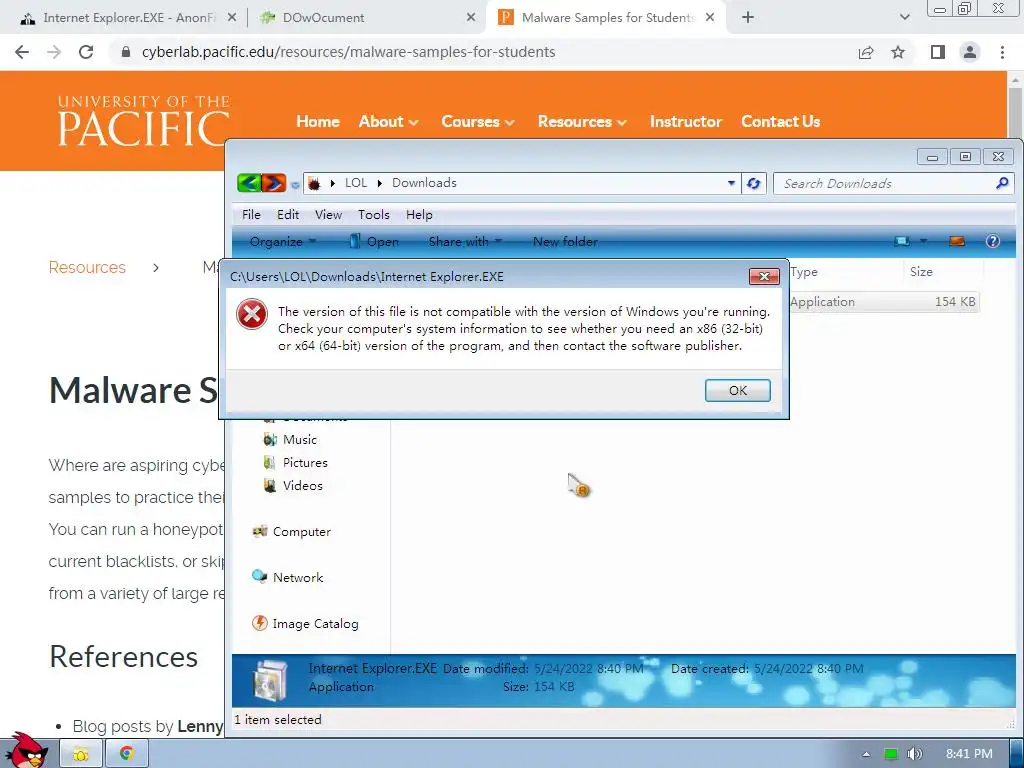The width and height of the screenshot is (1024, 768).
Task: Click the address bar URL
Action: point(348,52)
